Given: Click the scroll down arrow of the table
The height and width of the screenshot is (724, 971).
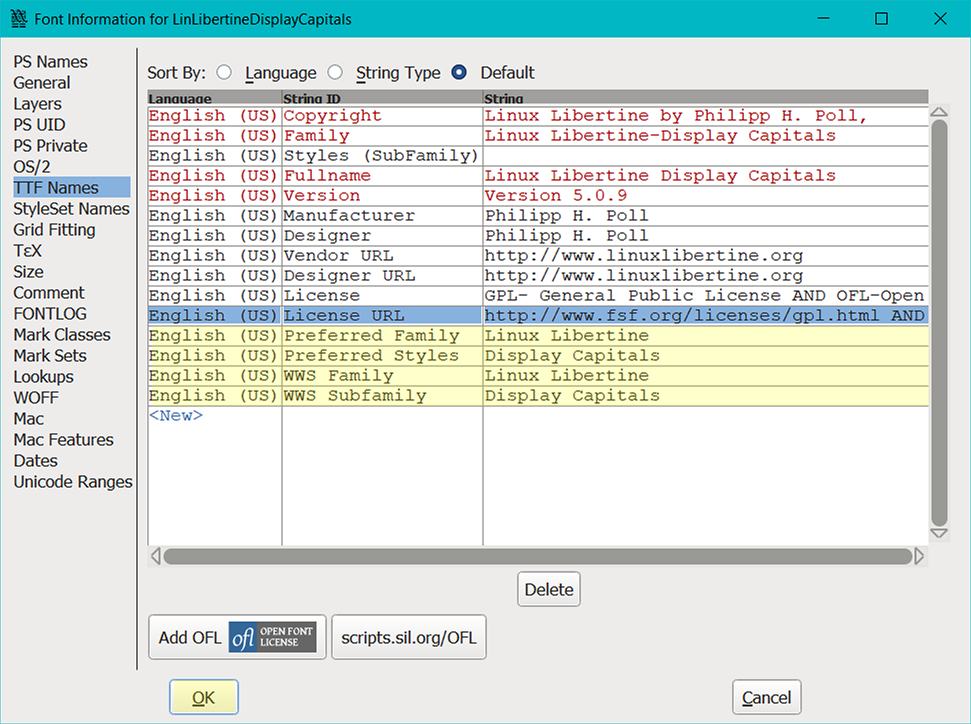Looking at the screenshot, I should click(x=939, y=533).
